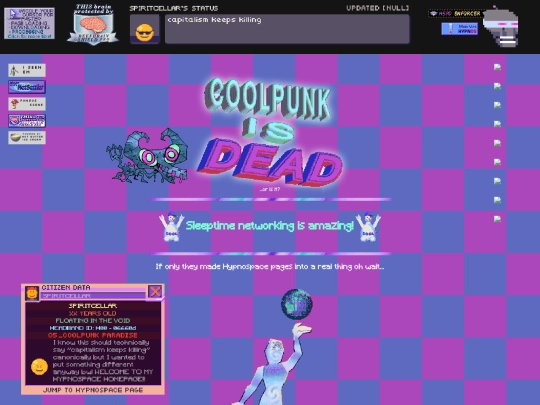This screenshot has height=405, width=540.
Task: Click 'XX YEARS OLD' line in Citizen Data
Action: click(x=93, y=313)
